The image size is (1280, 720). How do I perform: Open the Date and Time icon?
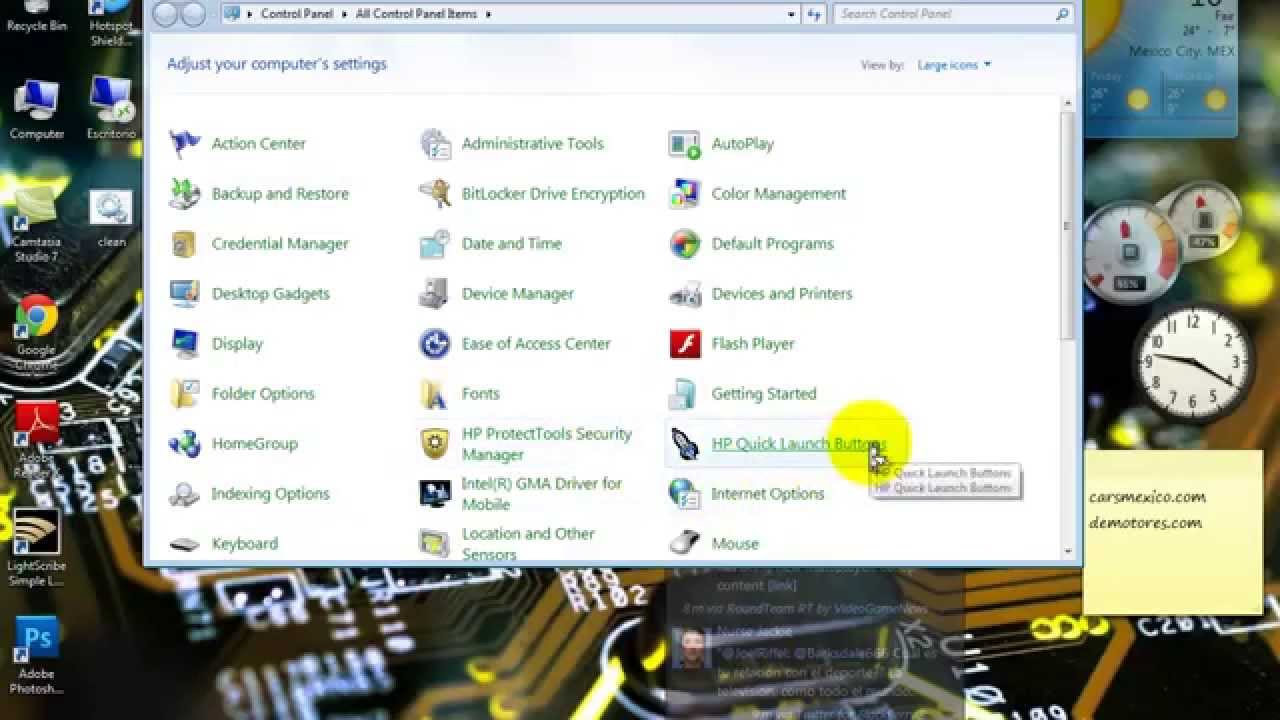click(x=435, y=244)
